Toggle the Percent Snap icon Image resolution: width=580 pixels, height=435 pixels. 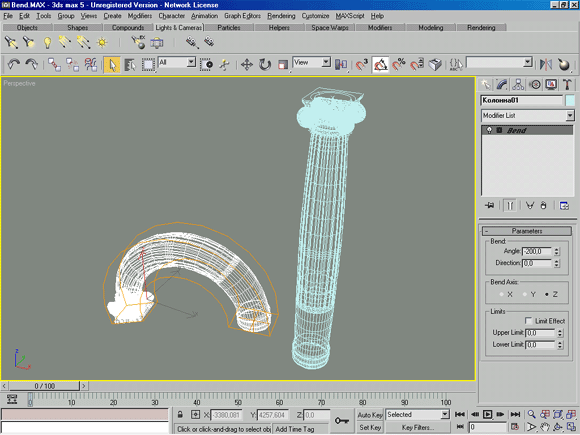pos(399,65)
